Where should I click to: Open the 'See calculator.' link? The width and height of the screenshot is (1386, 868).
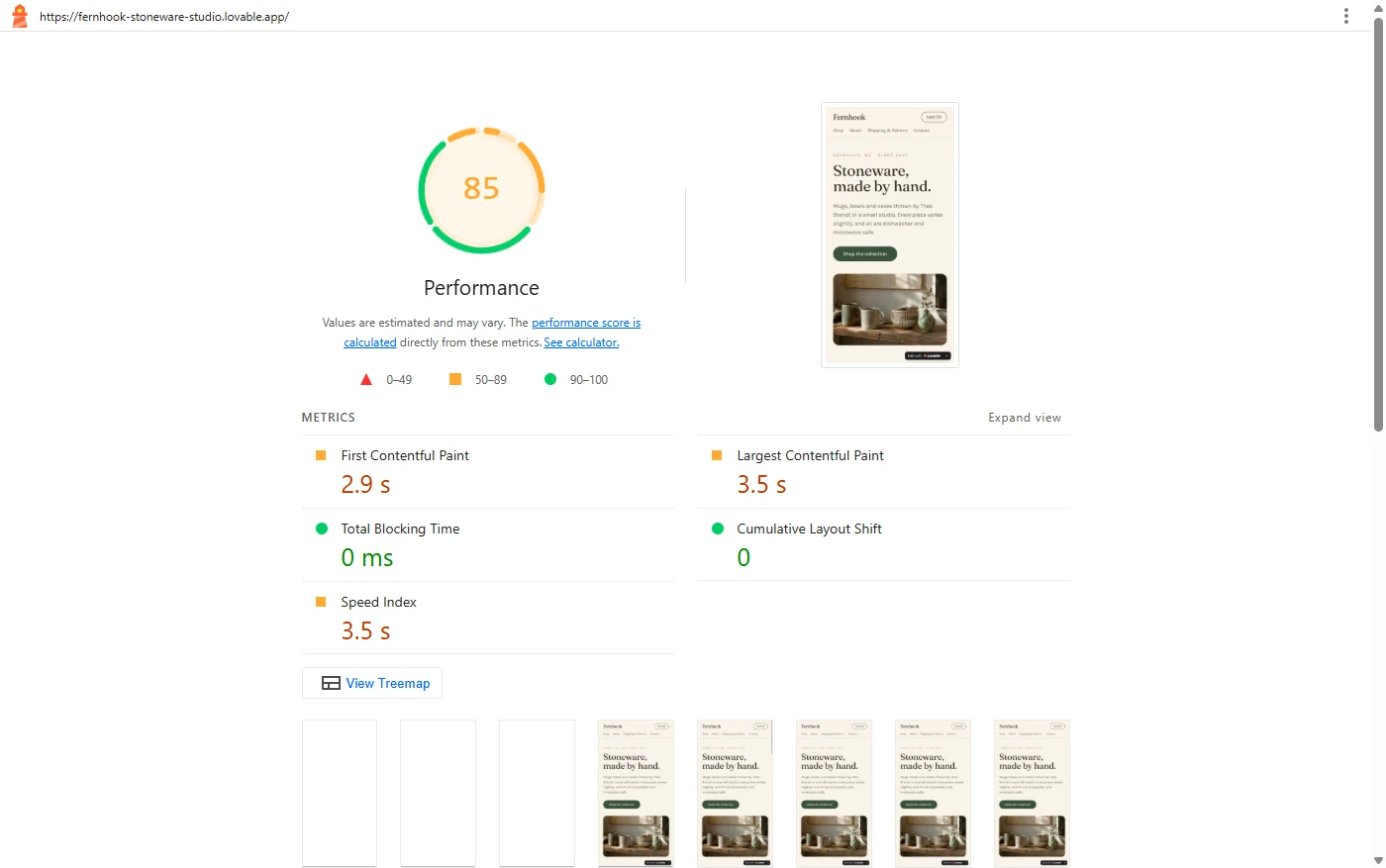pyautogui.click(x=581, y=342)
